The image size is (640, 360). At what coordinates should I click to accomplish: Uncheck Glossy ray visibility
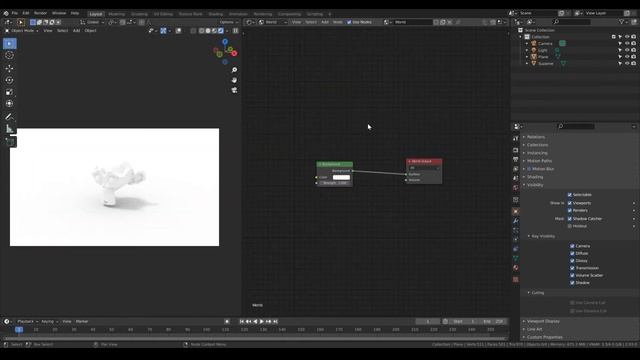572,261
